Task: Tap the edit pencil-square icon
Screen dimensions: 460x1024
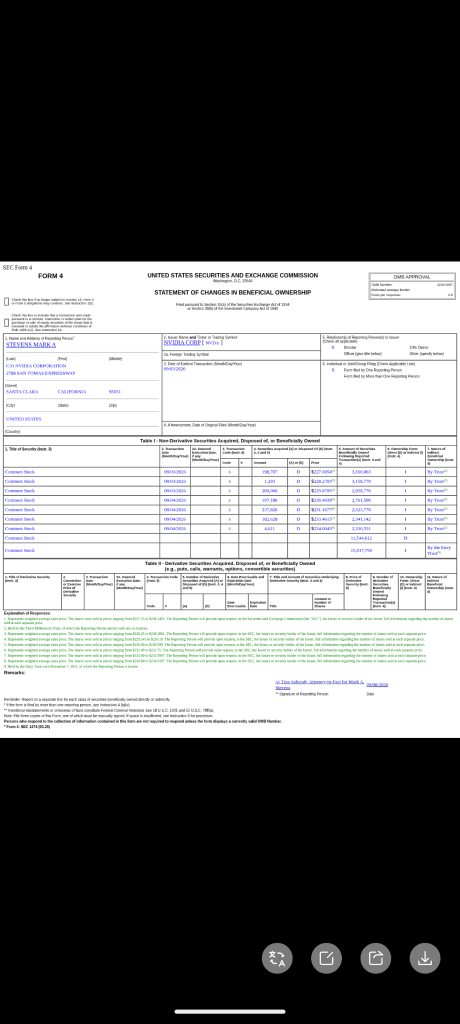Action: [327, 958]
